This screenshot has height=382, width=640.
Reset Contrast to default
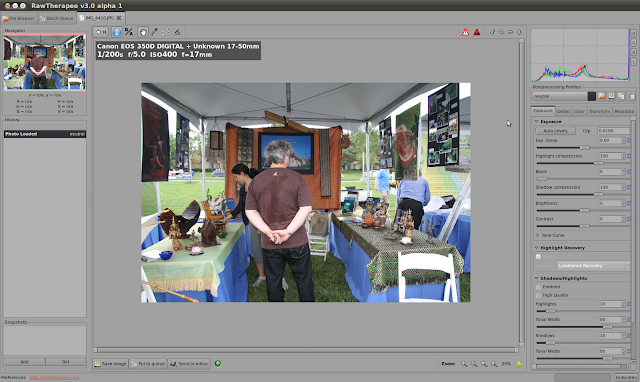click(x=629, y=219)
